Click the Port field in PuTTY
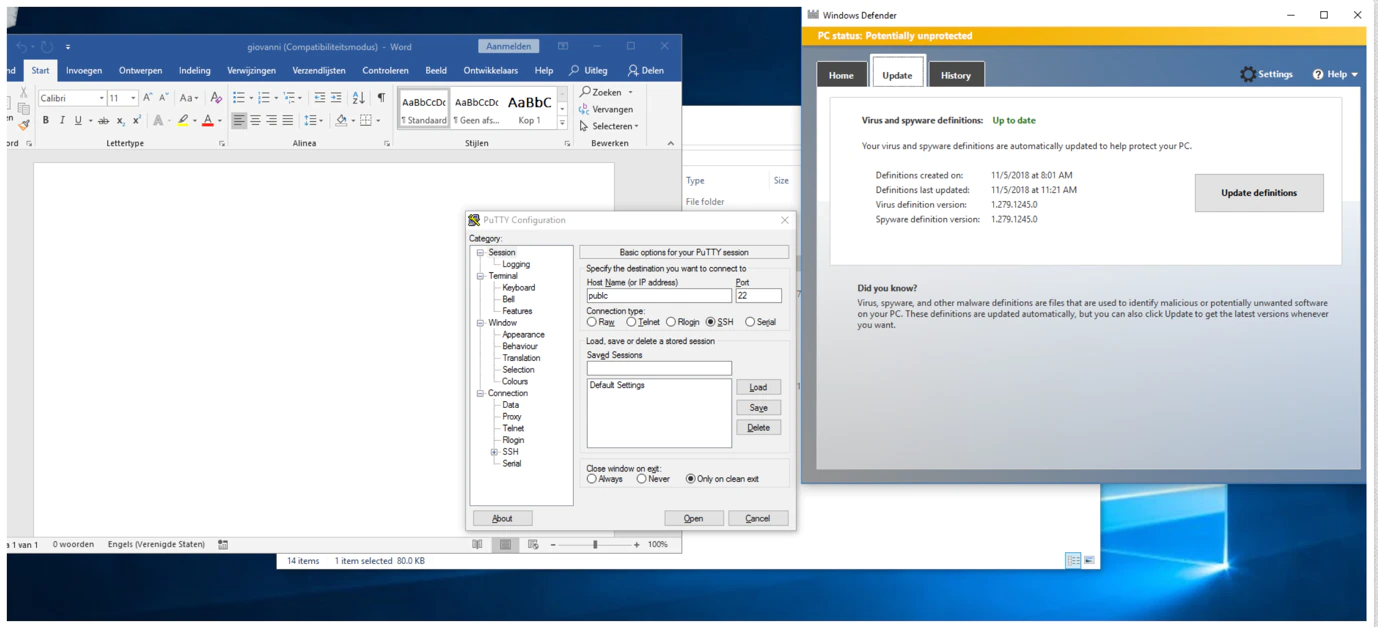1378x627 pixels. (759, 296)
